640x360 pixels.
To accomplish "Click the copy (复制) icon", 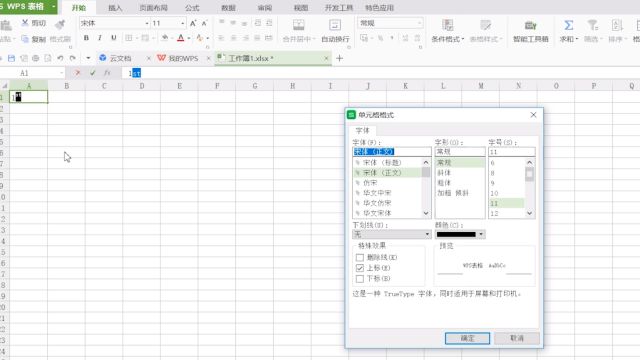I will tap(25, 39).
